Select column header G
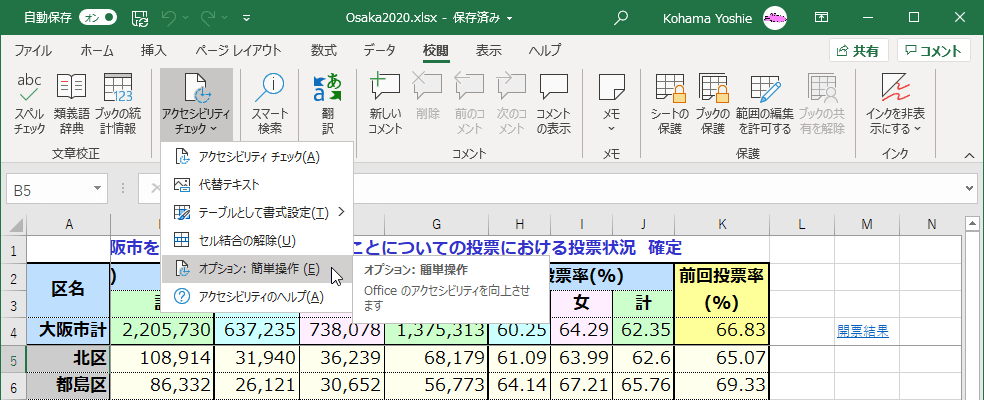This screenshot has width=984, height=400. tap(437, 224)
